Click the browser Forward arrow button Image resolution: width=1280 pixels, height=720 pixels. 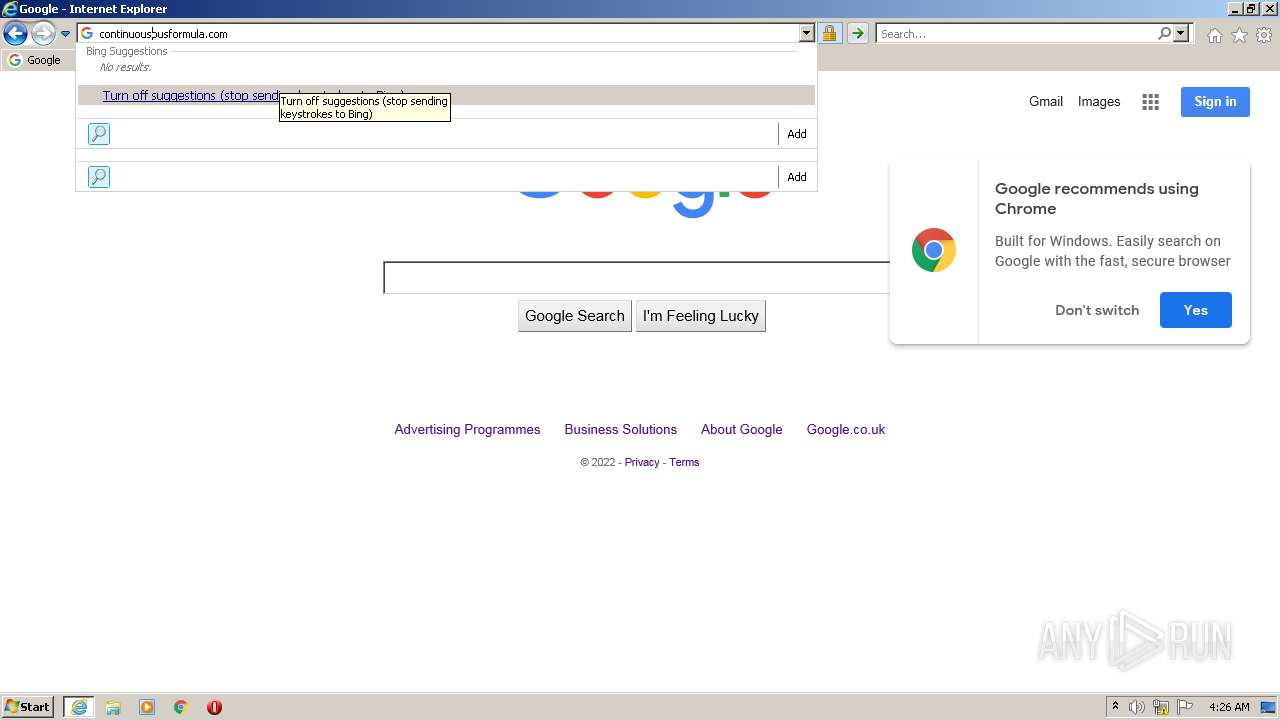coord(42,34)
